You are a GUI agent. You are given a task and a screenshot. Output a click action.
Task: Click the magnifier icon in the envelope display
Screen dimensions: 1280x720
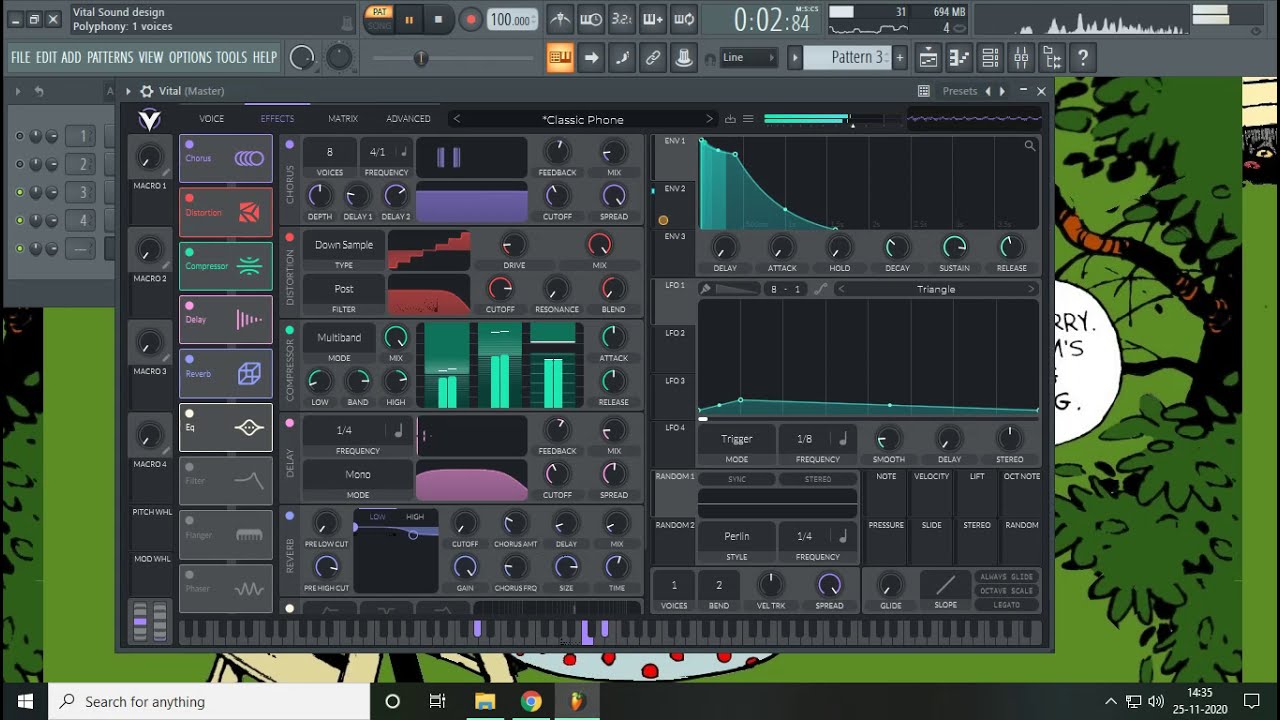coord(1029,146)
